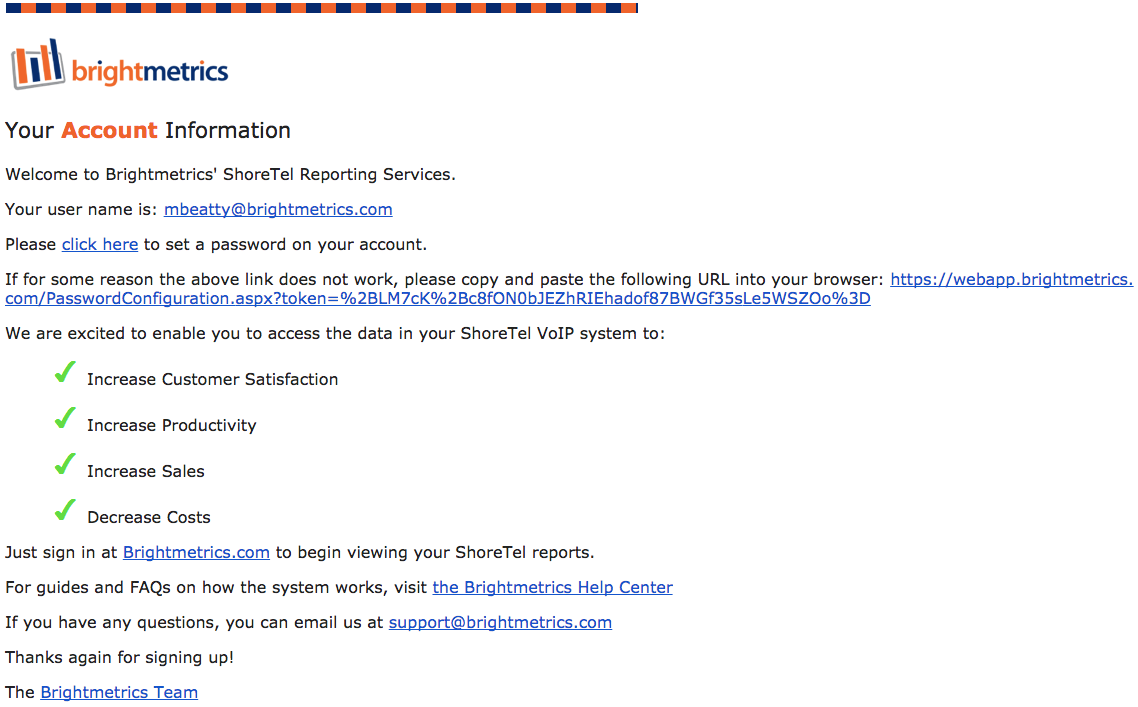Click the "Increase Sales" list text
Viewport: 1138px width, 707px height.
click(145, 471)
